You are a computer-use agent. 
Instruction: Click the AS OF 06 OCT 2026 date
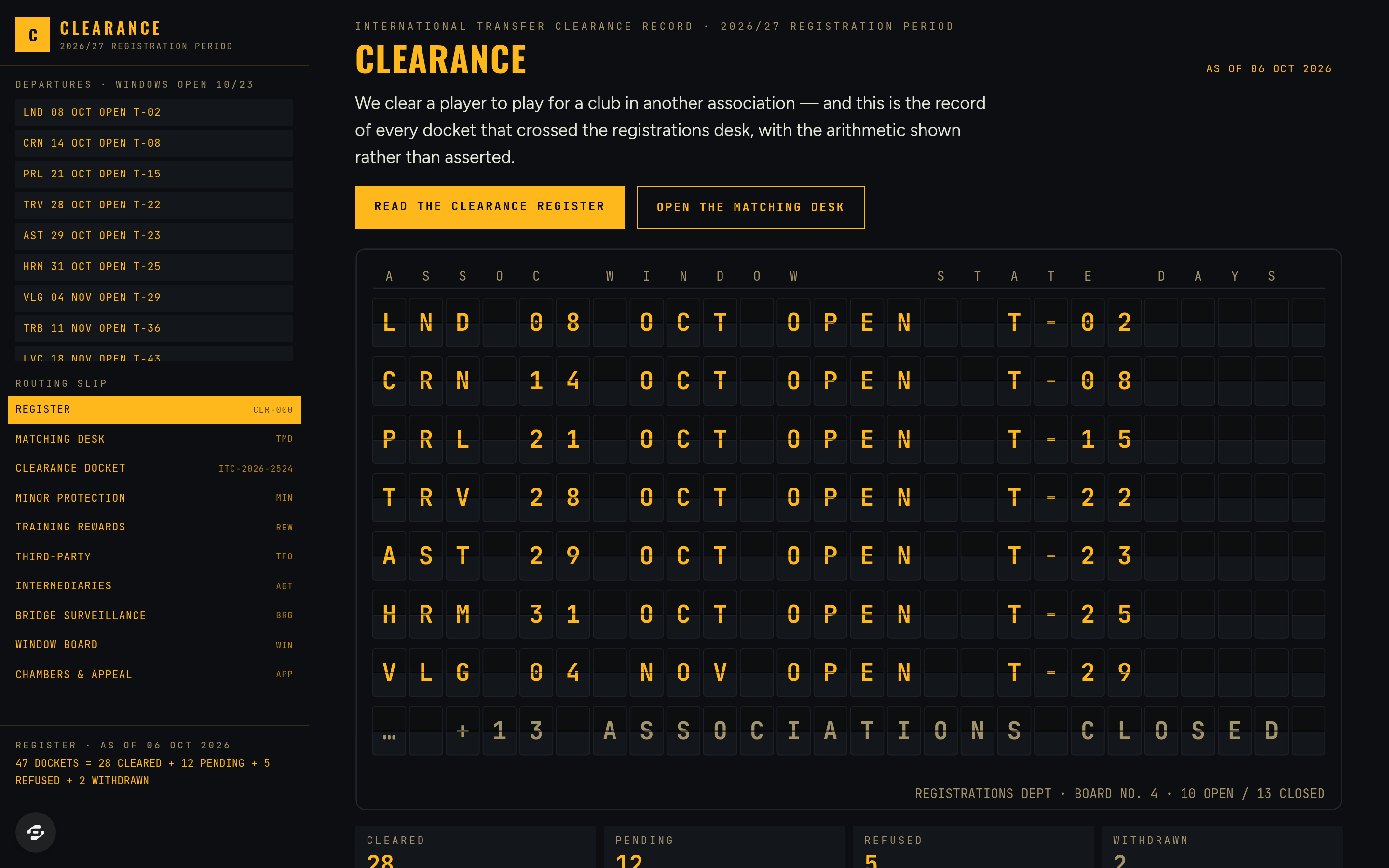[1268, 69]
